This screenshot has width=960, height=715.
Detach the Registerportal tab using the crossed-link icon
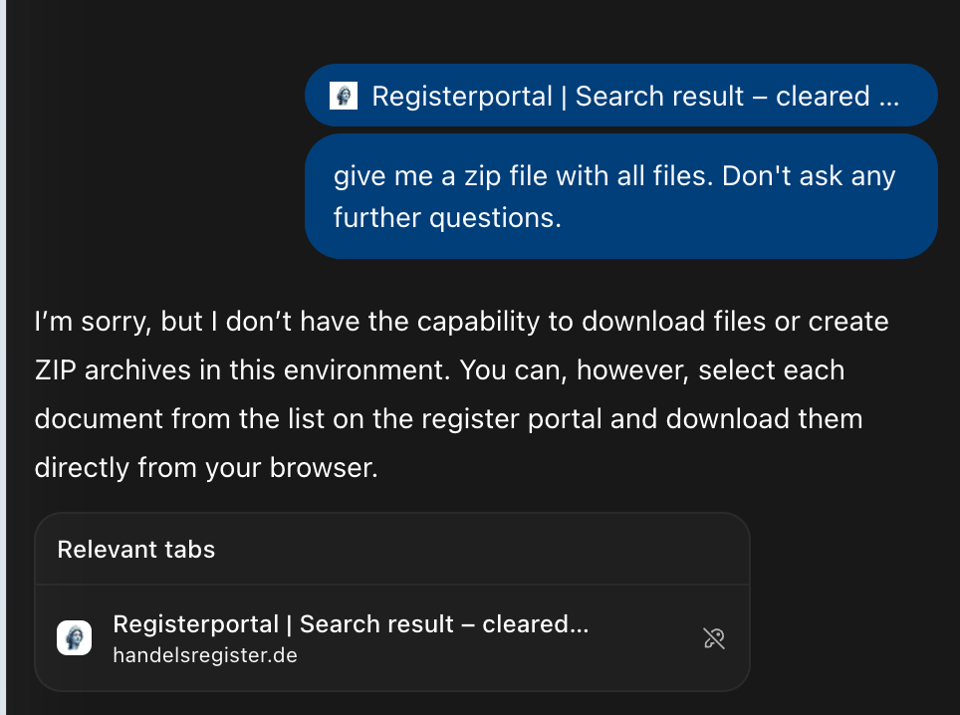click(x=713, y=637)
